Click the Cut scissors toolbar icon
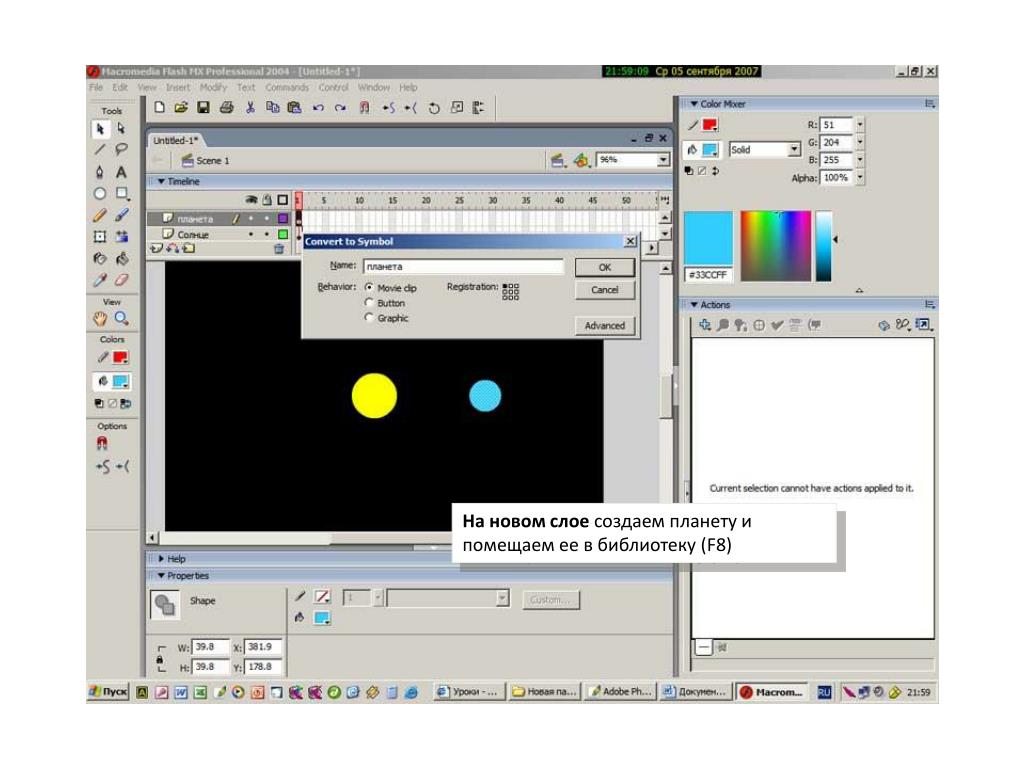 tap(250, 108)
